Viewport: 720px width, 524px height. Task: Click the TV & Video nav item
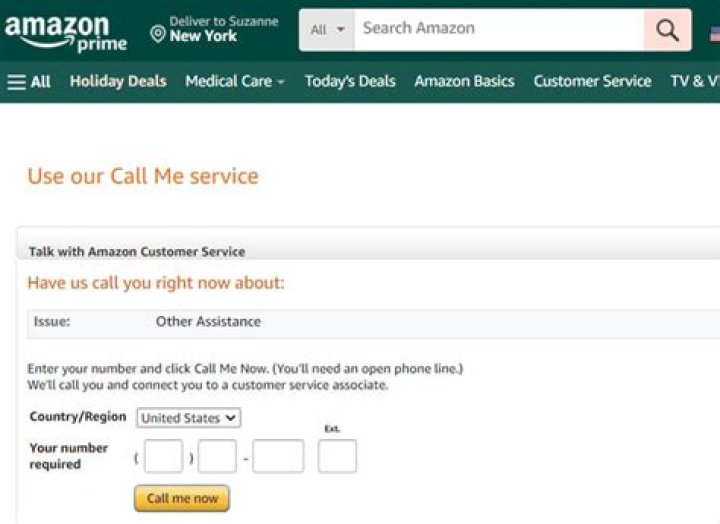coord(694,82)
